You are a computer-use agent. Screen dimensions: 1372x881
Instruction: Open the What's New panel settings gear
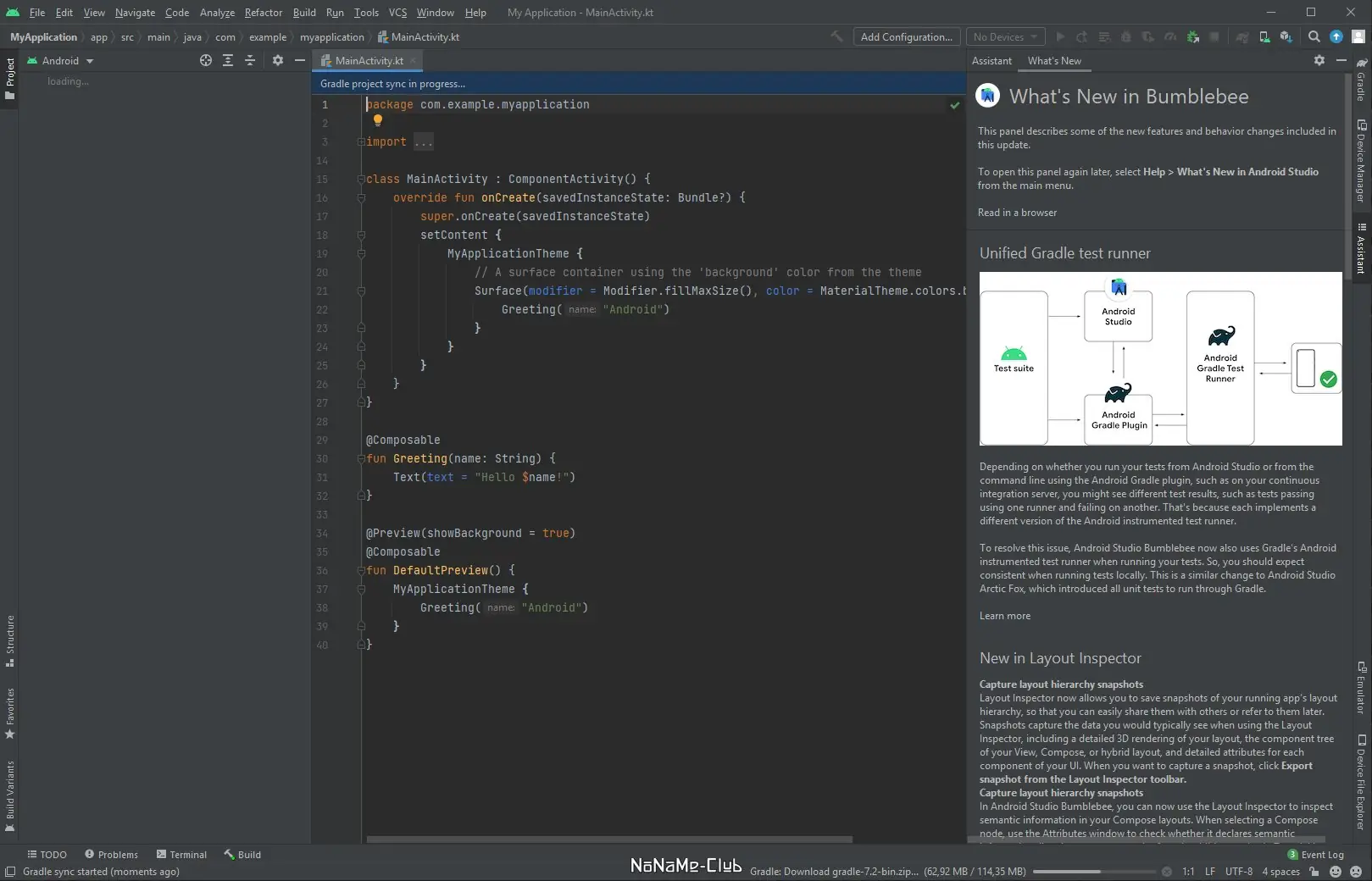1319,61
